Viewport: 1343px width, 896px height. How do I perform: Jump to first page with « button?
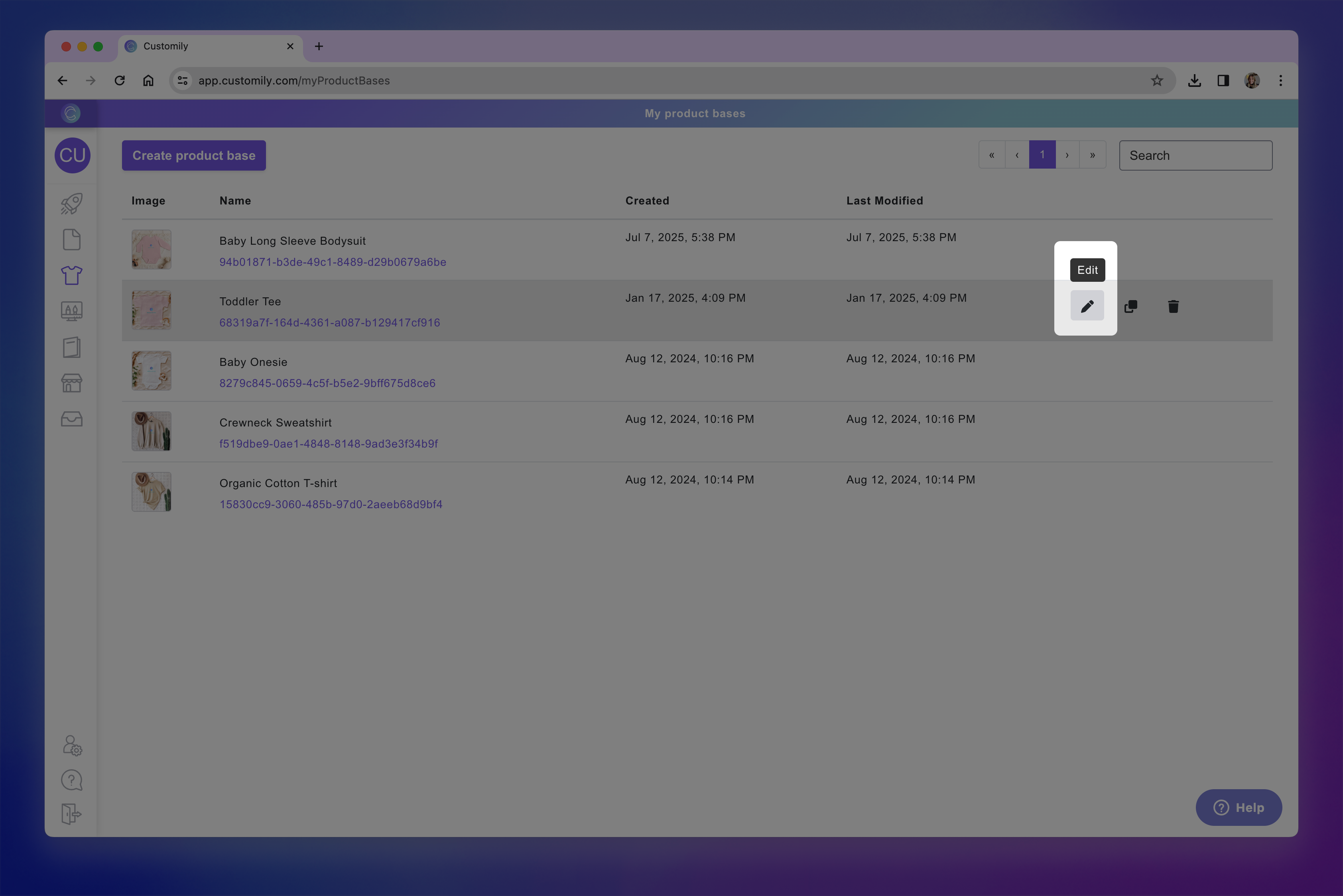[x=992, y=155]
